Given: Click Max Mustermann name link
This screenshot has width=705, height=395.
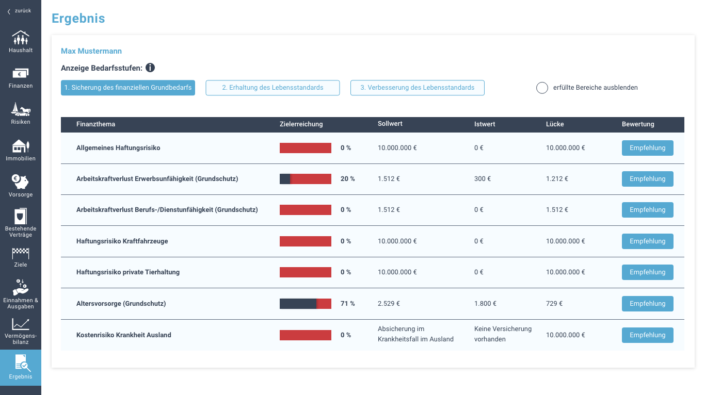Looking at the screenshot, I should [x=91, y=51].
